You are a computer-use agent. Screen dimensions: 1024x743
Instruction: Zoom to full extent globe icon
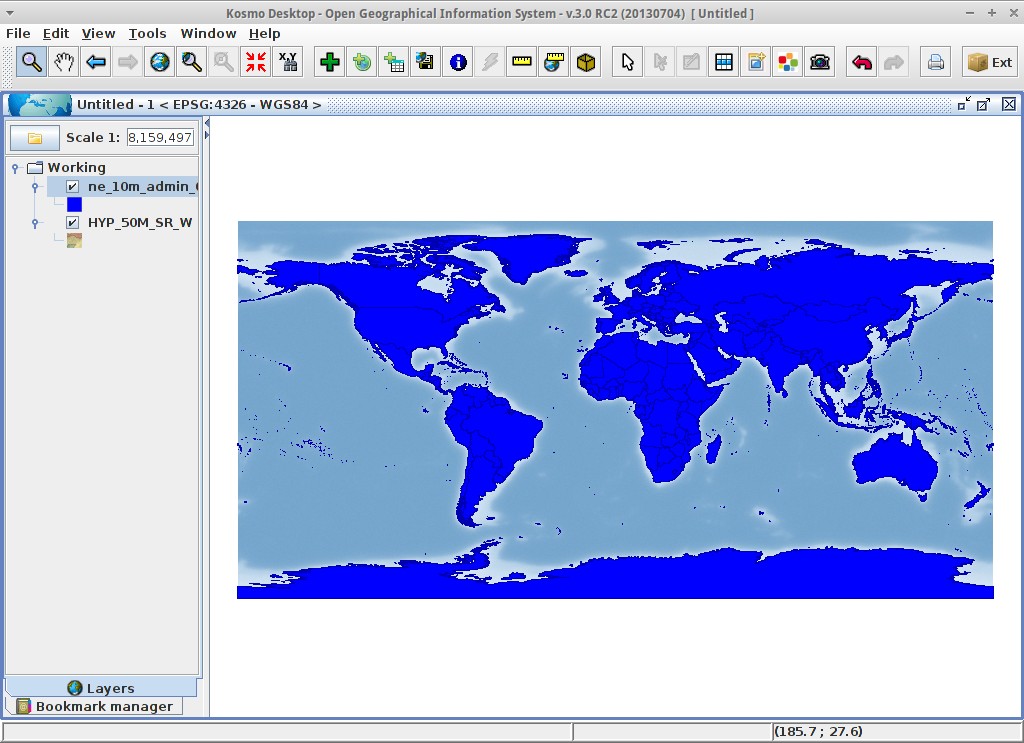[x=160, y=62]
